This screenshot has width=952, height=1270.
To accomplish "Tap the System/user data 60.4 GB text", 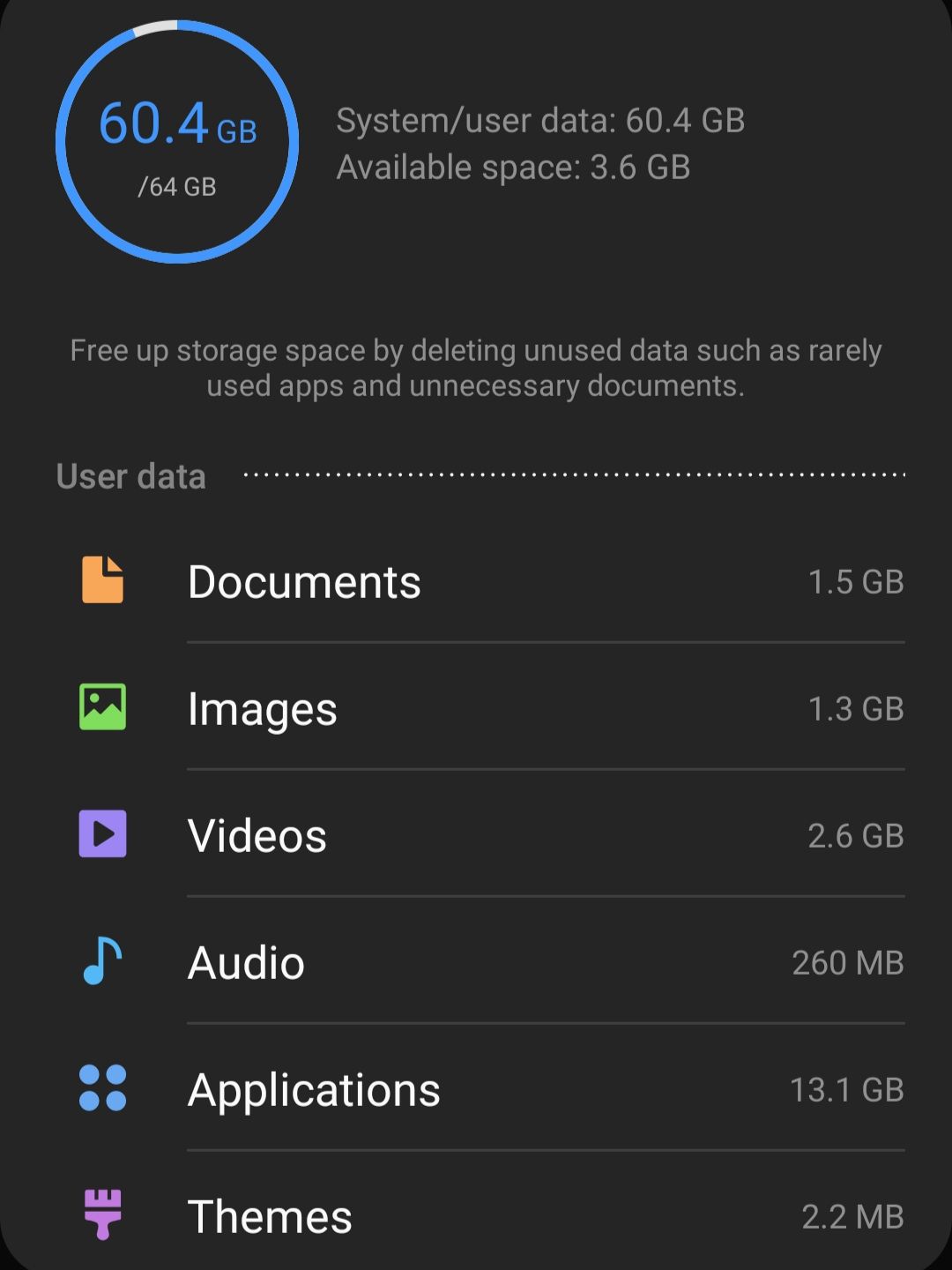I will (x=540, y=121).
